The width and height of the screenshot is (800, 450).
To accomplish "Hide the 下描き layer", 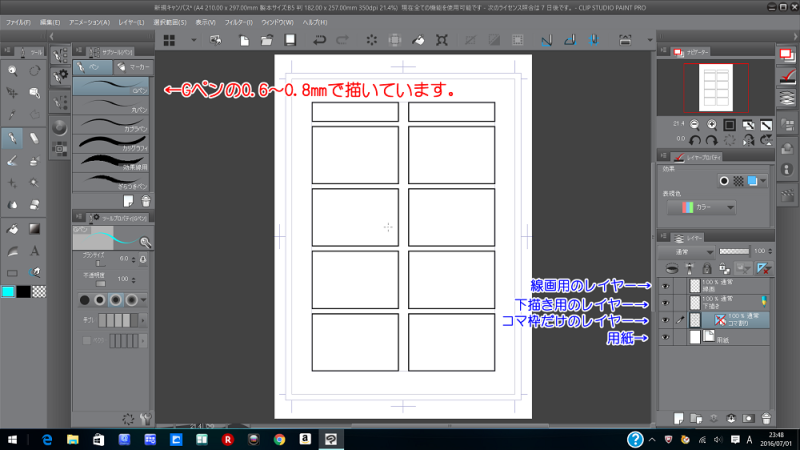I will coord(665,303).
